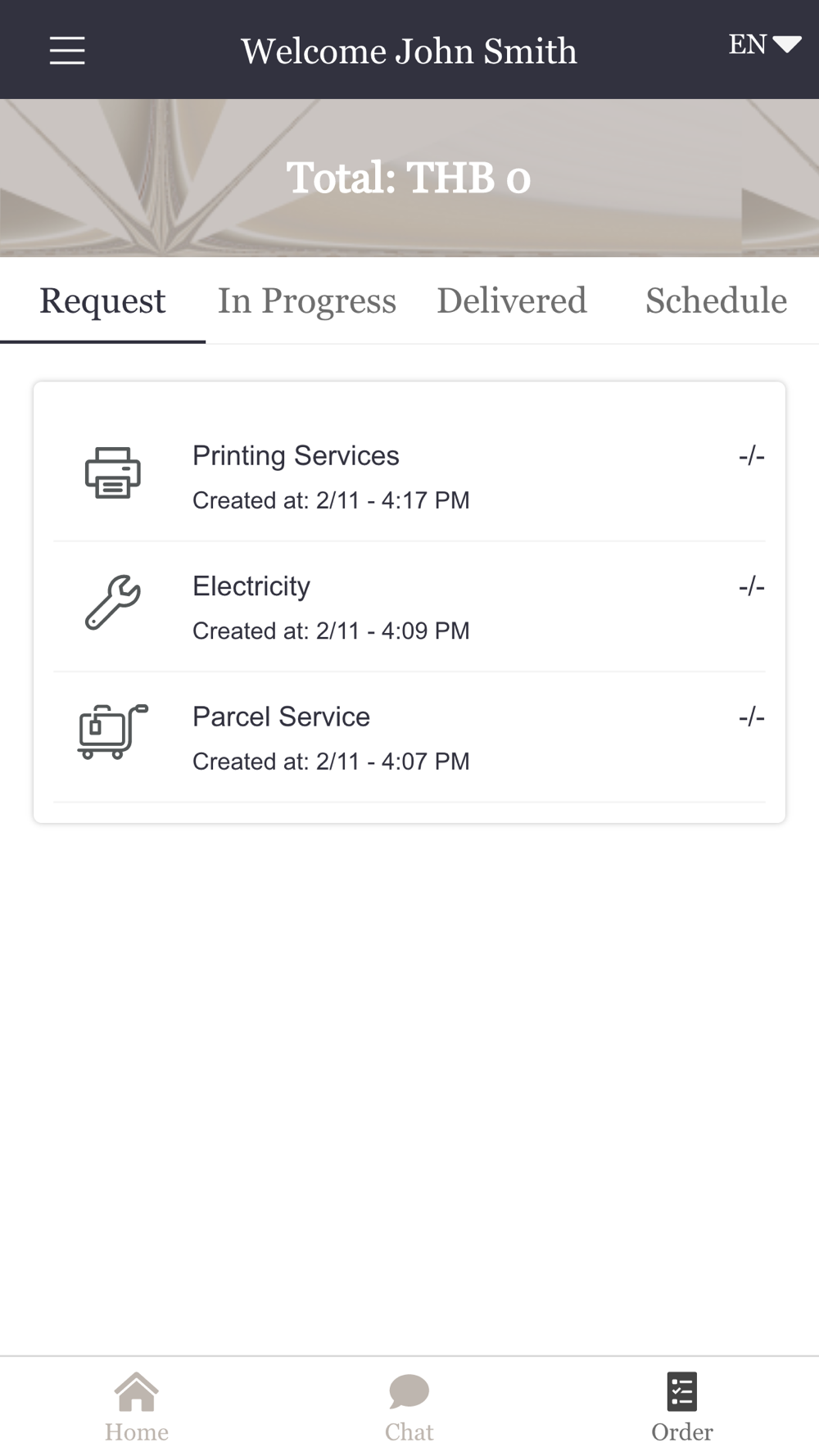
Task: Open the Parcel Service request
Action: pos(409,737)
